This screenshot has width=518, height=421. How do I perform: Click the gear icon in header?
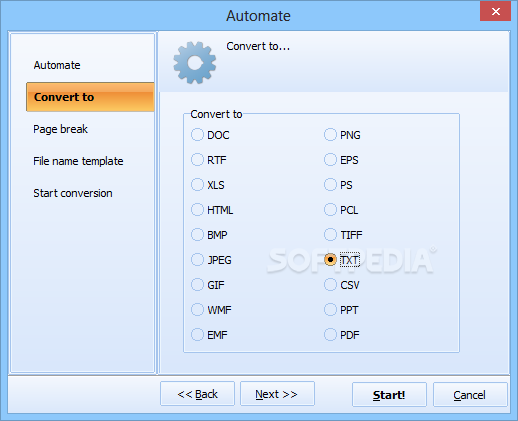click(195, 62)
